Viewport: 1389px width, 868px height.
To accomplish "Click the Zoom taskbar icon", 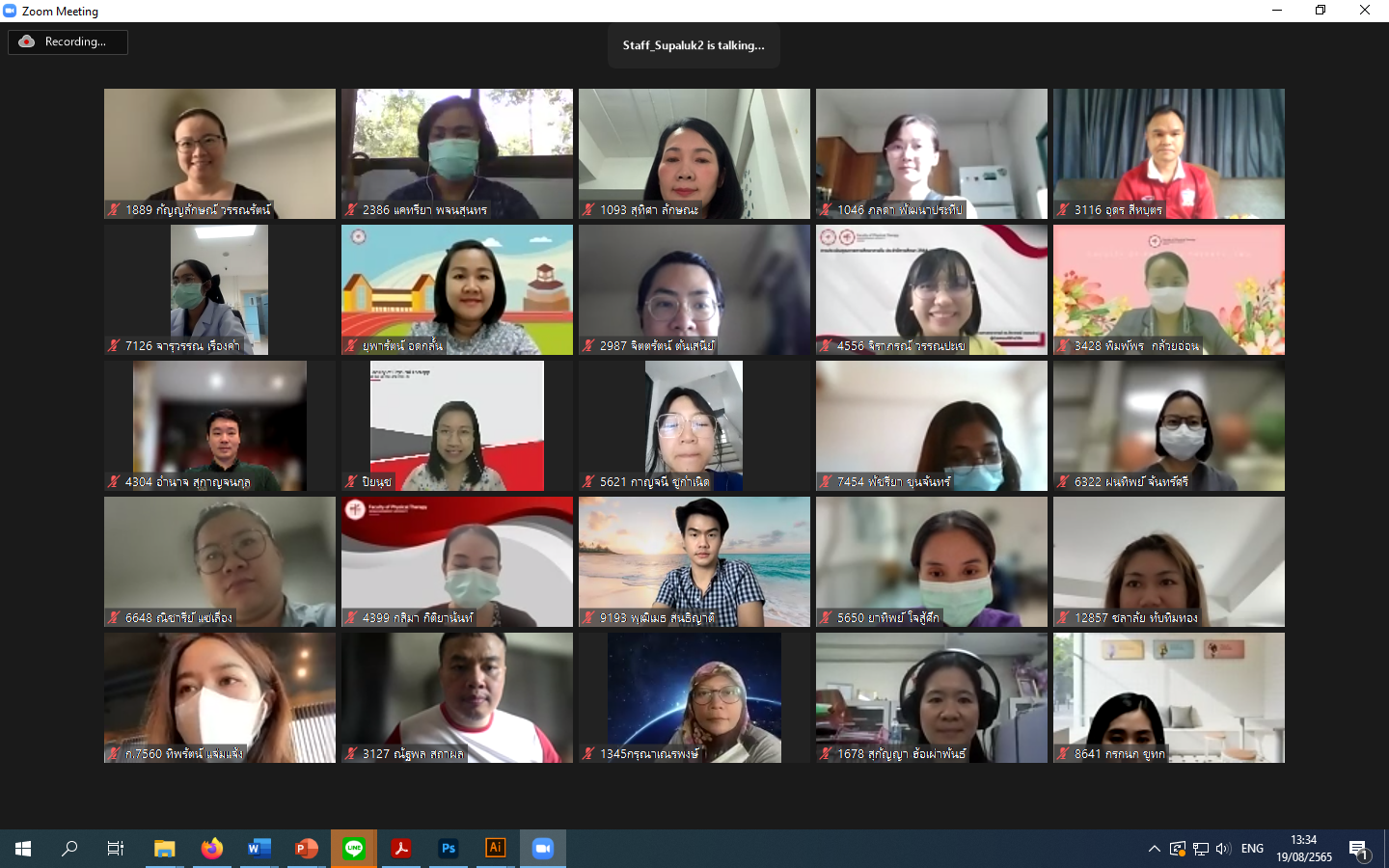I will click(542, 849).
